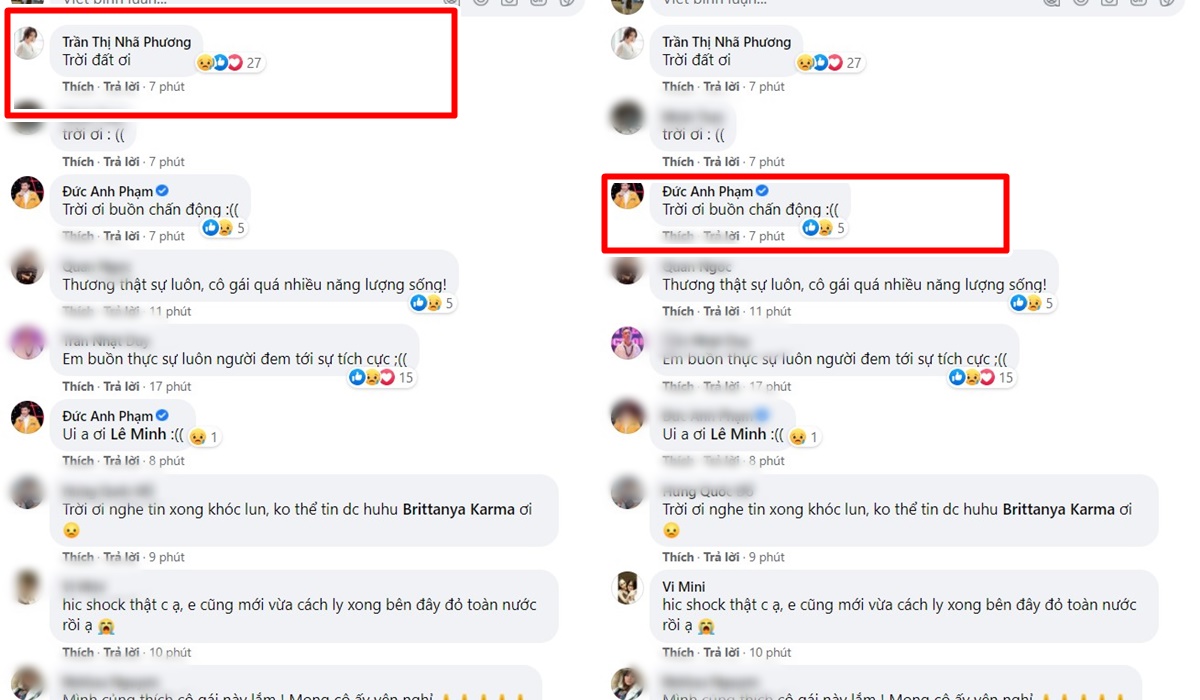Click Trả lời under the Brittanya Karma comment in the right column
Image resolution: width=1200 pixels, height=700 pixels.
(722, 557)
